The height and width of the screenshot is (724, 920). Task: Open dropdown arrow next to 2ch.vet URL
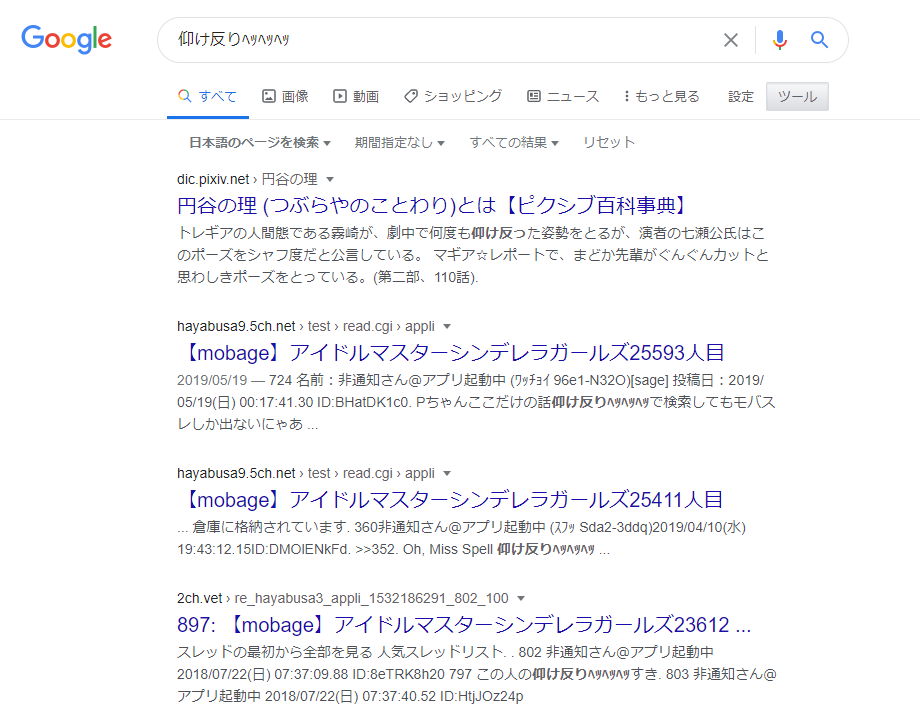pyautogui.click(x=521, y=598)
